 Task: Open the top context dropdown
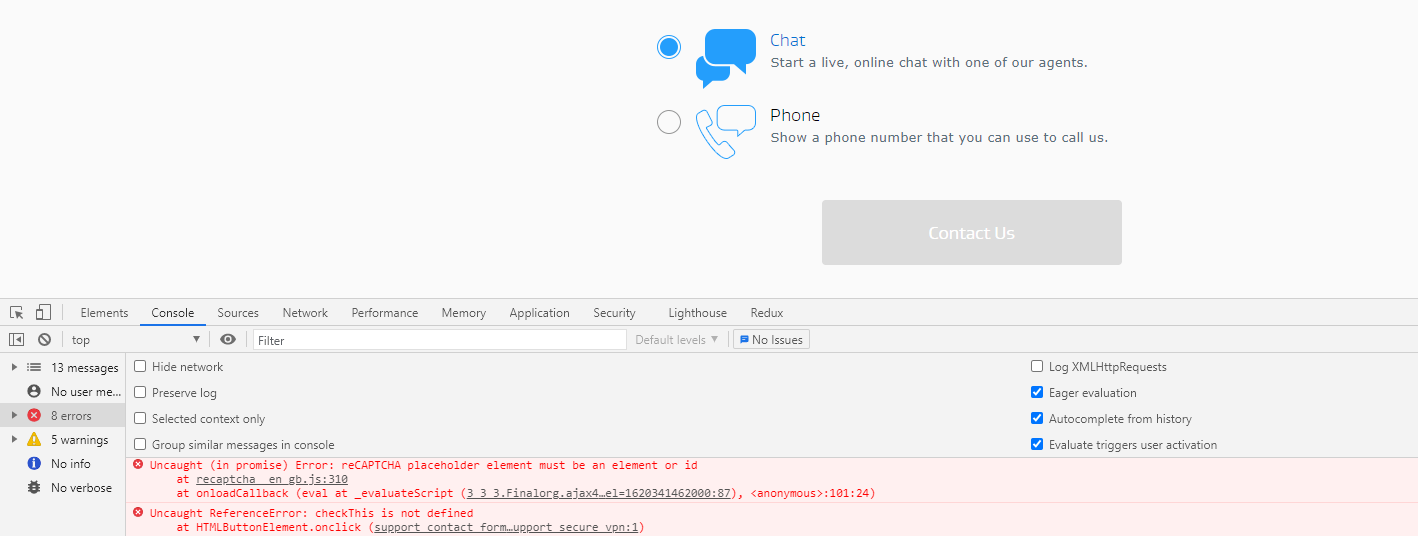click(x=136, y=340)
